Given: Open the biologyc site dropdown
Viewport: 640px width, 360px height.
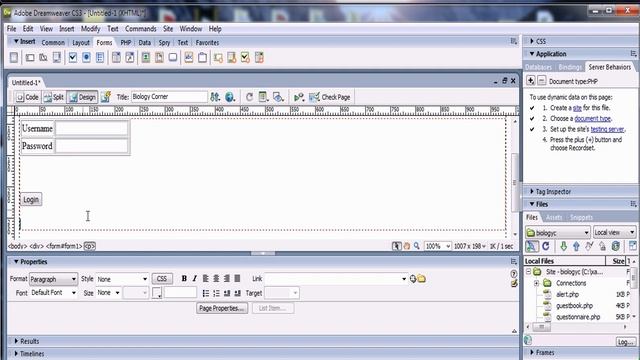Looking at the screenshot, I should (x=558, y=233).
